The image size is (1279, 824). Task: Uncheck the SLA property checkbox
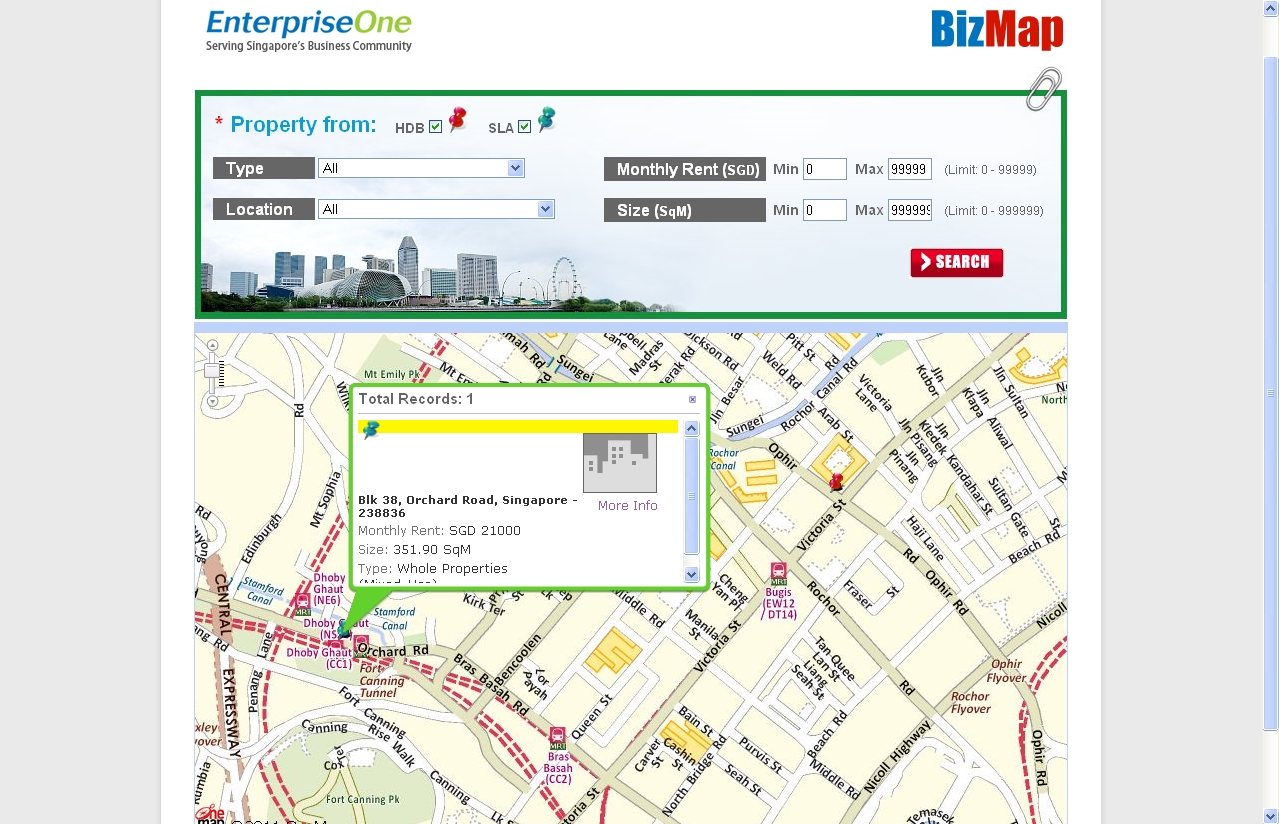click(x=524, y=127)
